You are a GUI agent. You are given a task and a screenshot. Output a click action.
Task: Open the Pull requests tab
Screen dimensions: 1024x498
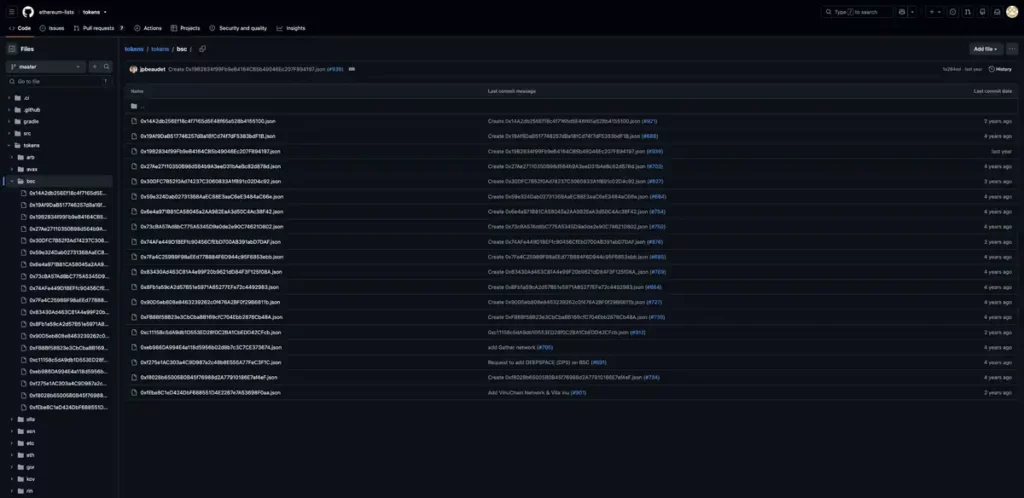pos(99,28)
